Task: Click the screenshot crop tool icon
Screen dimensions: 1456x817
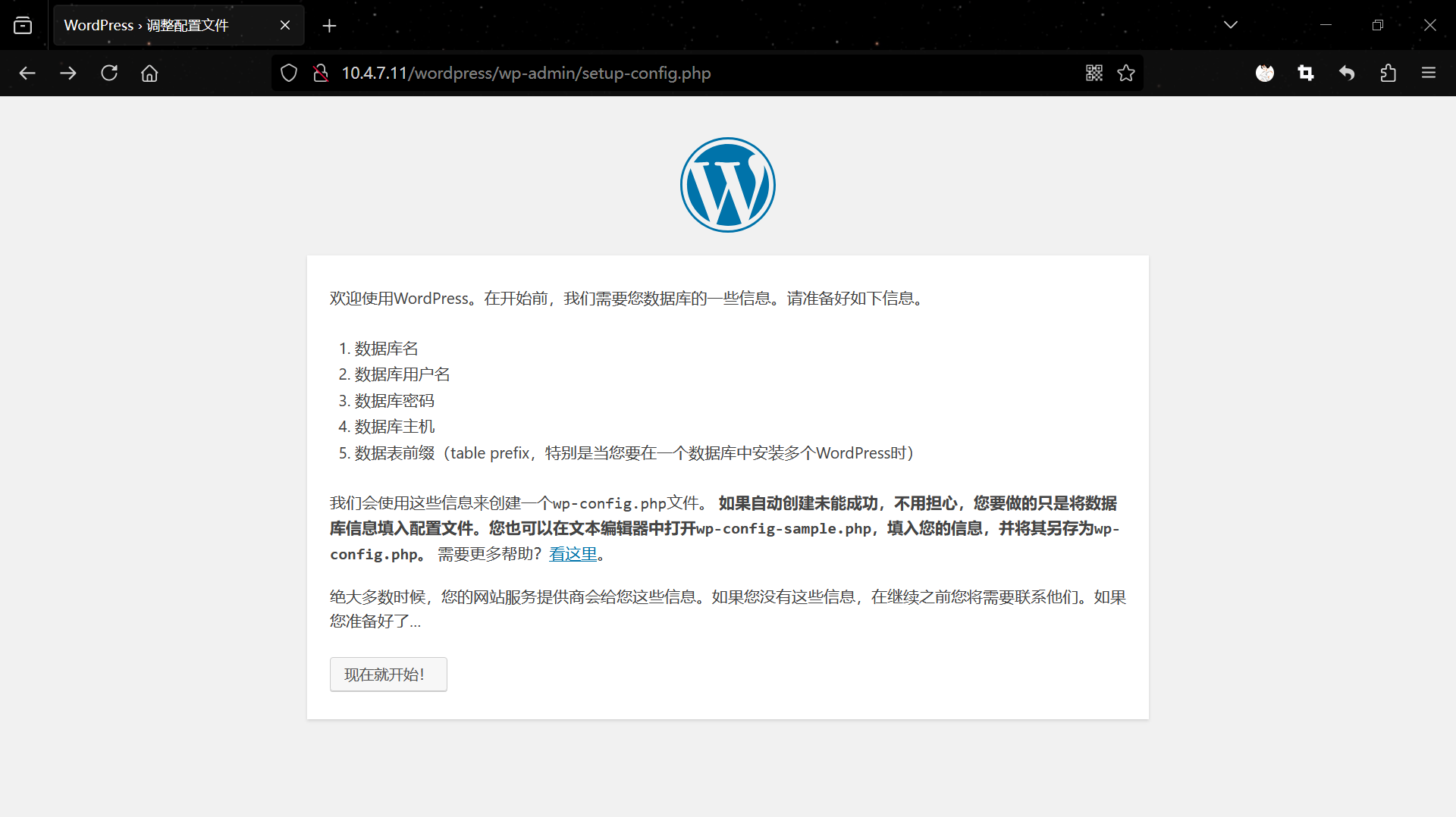Action: pyautogui.click(x=1306, y=73)
